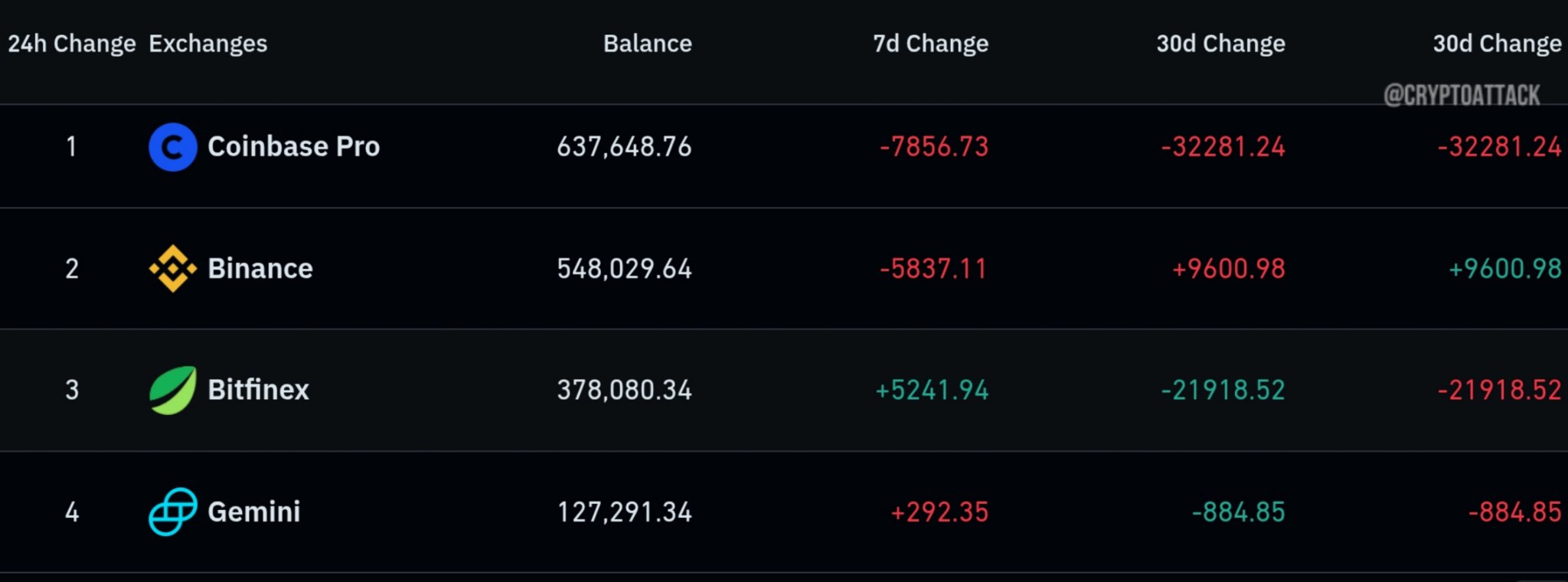1568x582 pixels.
Task: Select the Gemini exchange name
Action: [x=254, y=512]
